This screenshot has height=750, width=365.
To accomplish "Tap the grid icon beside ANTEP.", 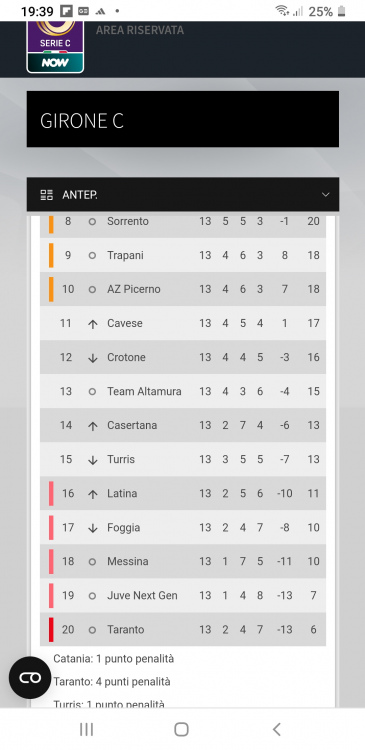I will tap(46, 195).
